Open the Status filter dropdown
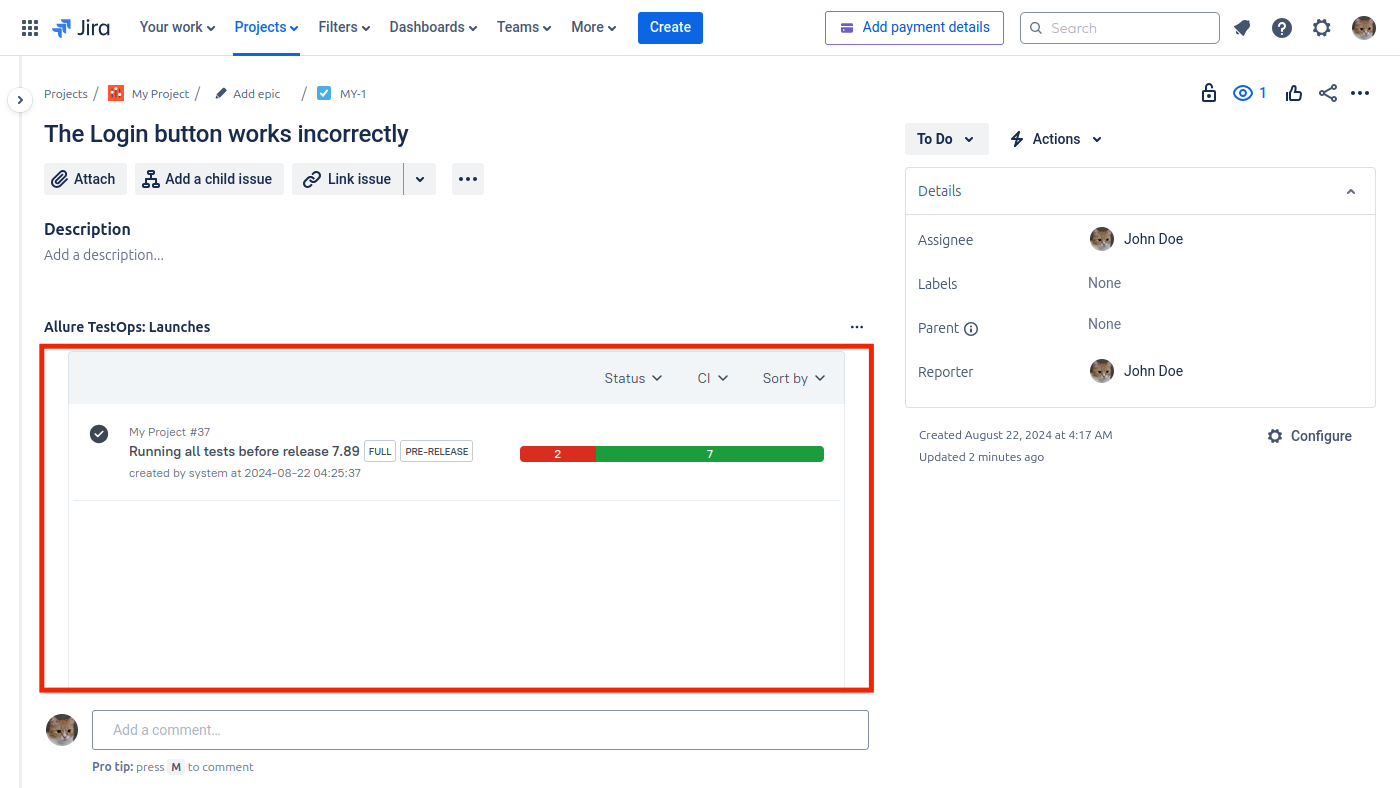 tap(634, 378)
